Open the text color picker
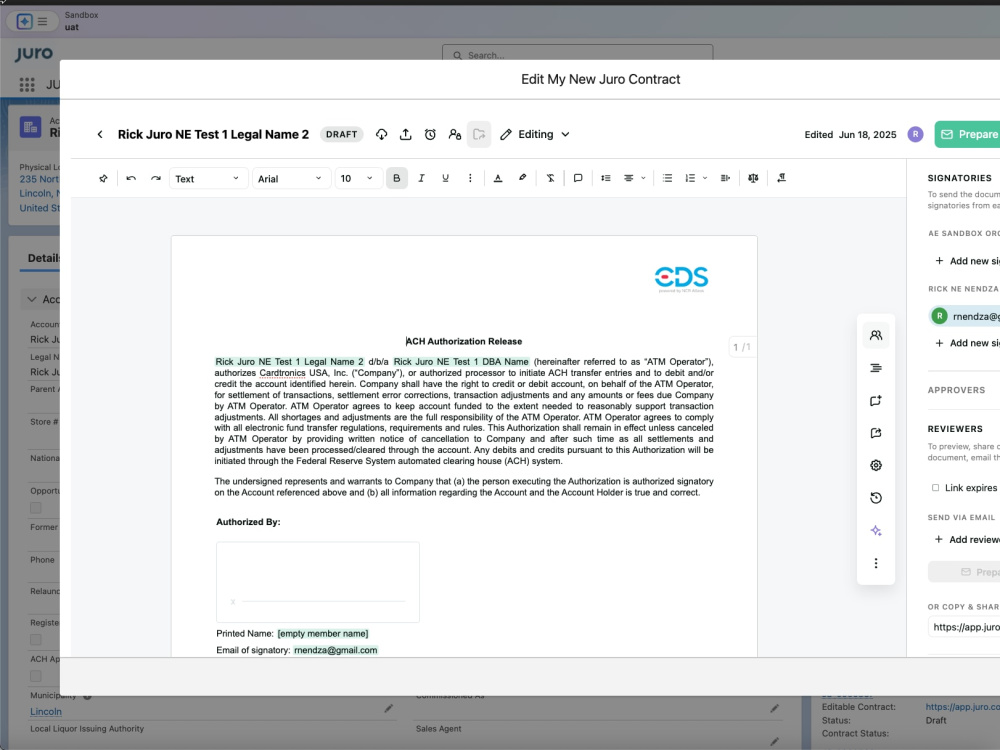 point(498,179)
